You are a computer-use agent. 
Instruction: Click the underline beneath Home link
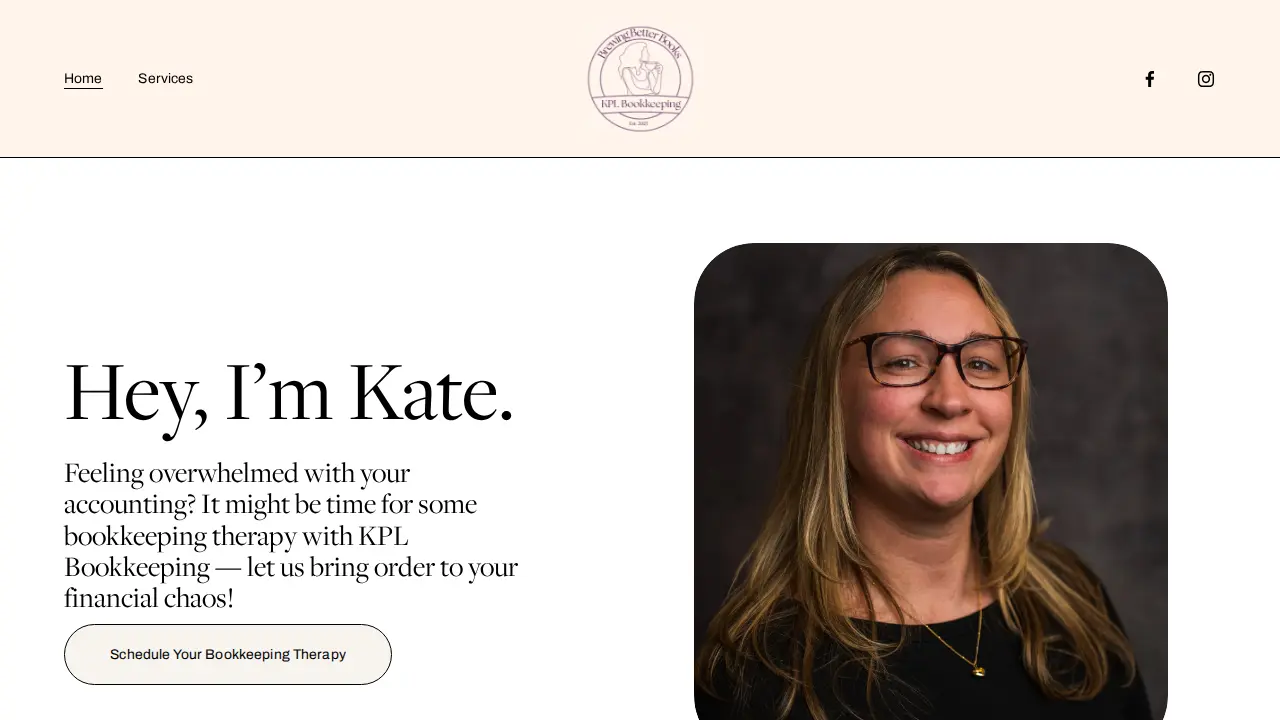(83, 88)
